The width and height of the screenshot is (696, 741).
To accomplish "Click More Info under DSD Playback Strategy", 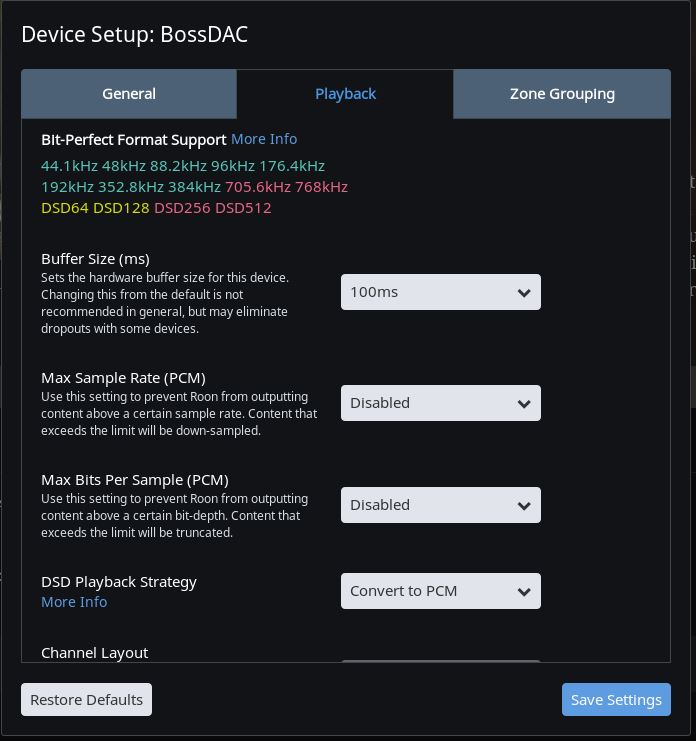I will 74,602.
